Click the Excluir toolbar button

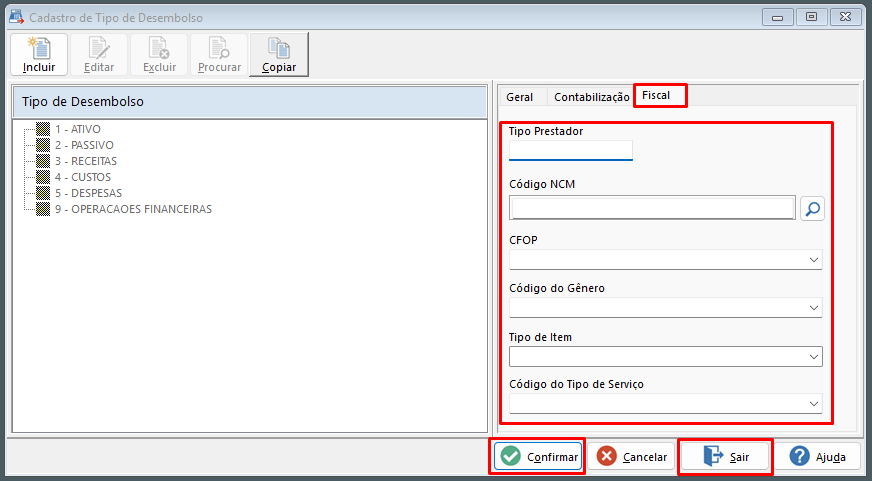159,54
